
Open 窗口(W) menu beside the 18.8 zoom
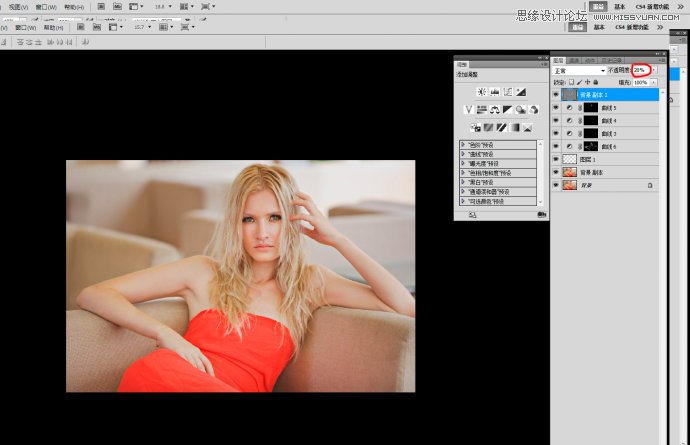pyautogui.click(x=46, y=7)
